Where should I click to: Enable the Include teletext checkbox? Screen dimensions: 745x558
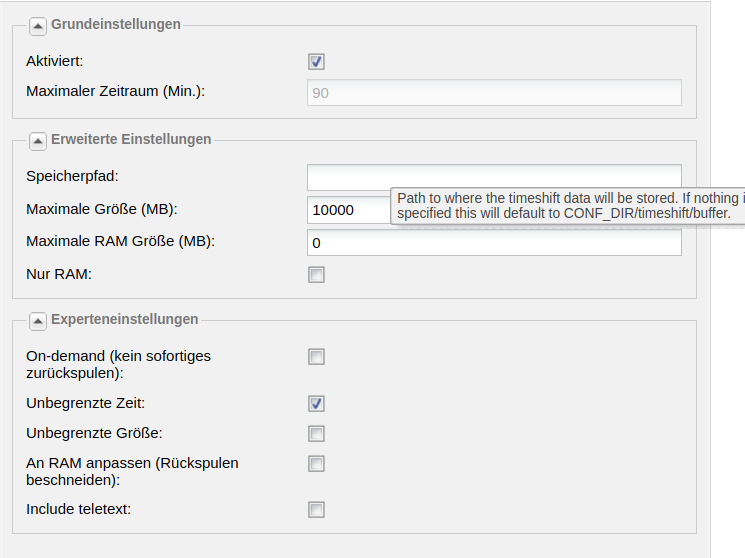[x=316, y=510]
